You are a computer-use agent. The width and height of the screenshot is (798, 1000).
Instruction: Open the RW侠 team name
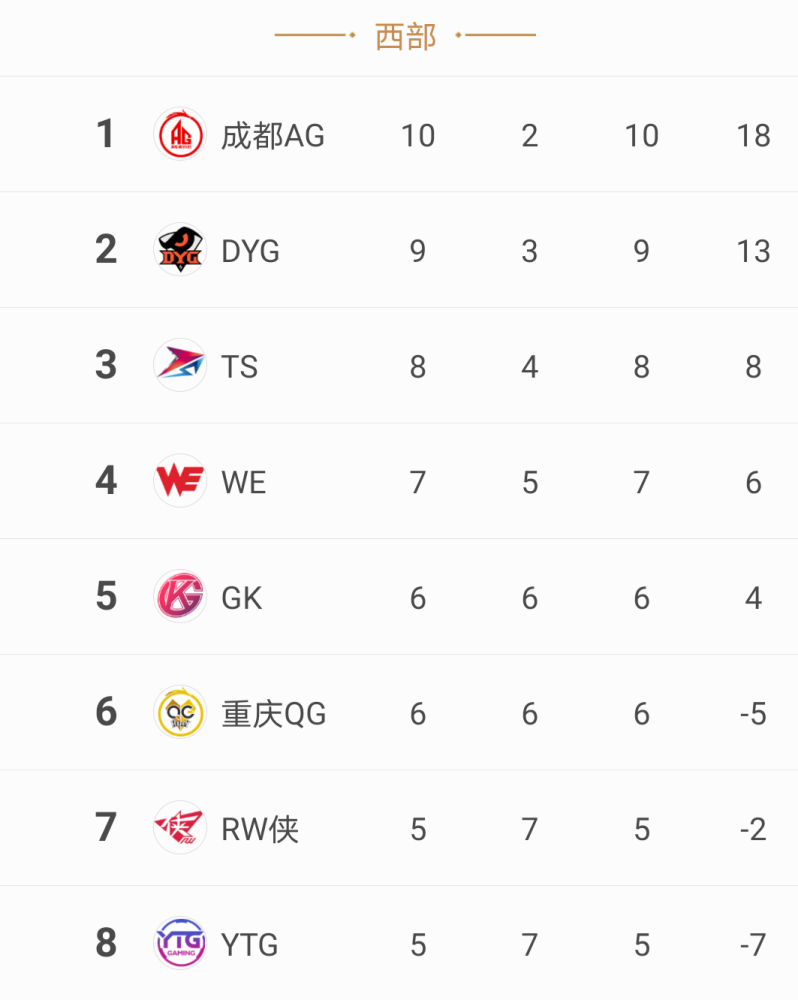(x=260, y=829)
